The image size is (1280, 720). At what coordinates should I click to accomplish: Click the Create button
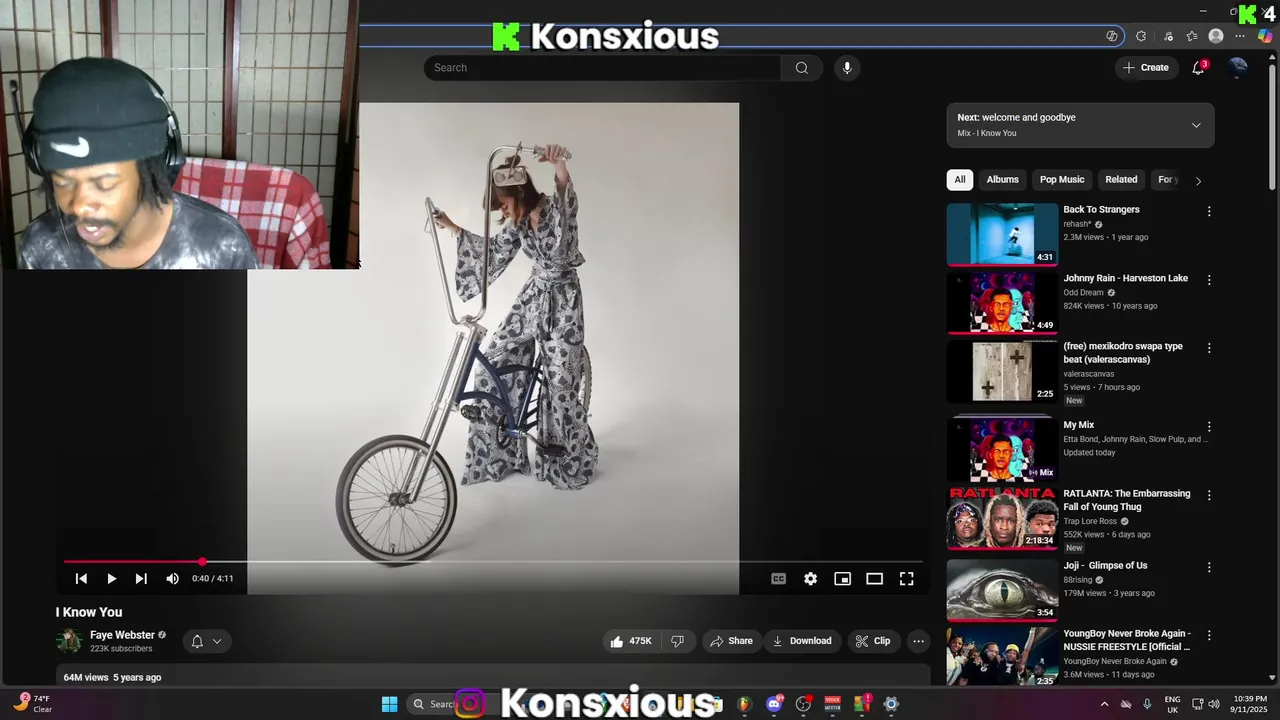coord(1146,68)
